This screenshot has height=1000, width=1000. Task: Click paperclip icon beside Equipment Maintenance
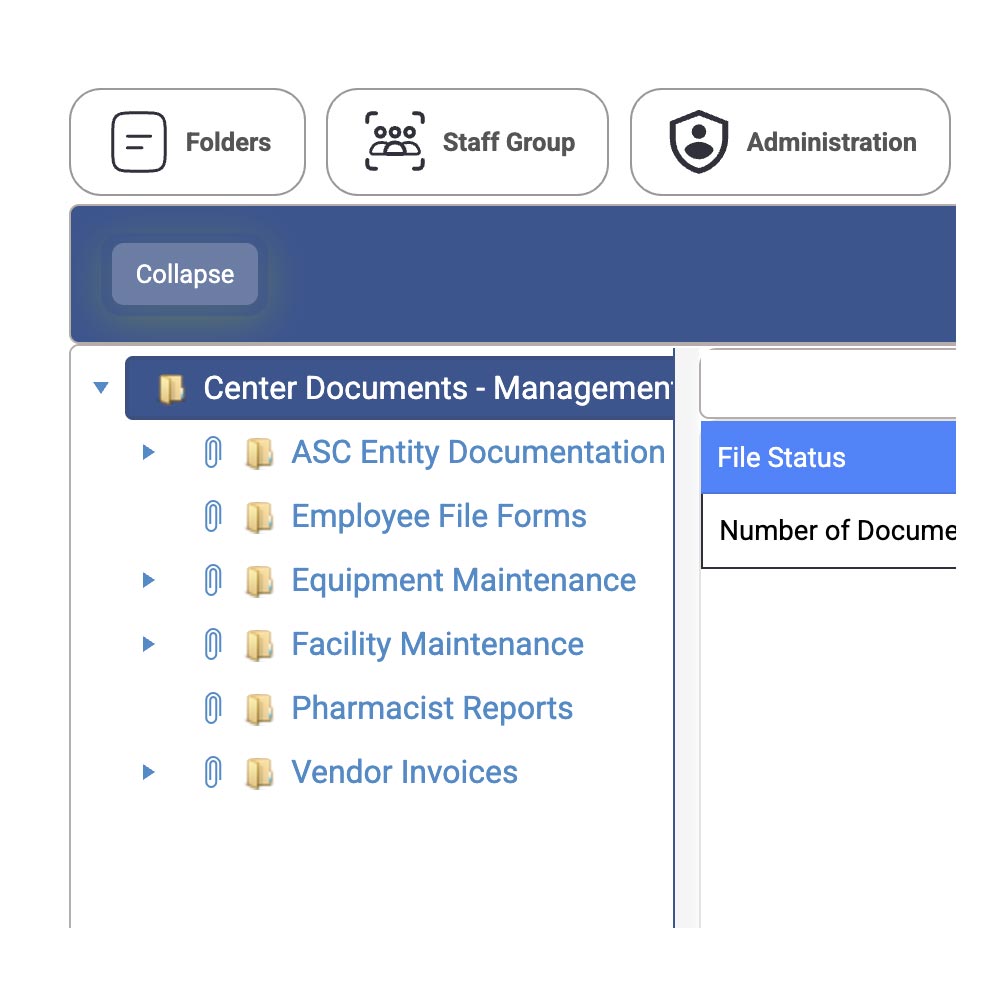(213, 580)
